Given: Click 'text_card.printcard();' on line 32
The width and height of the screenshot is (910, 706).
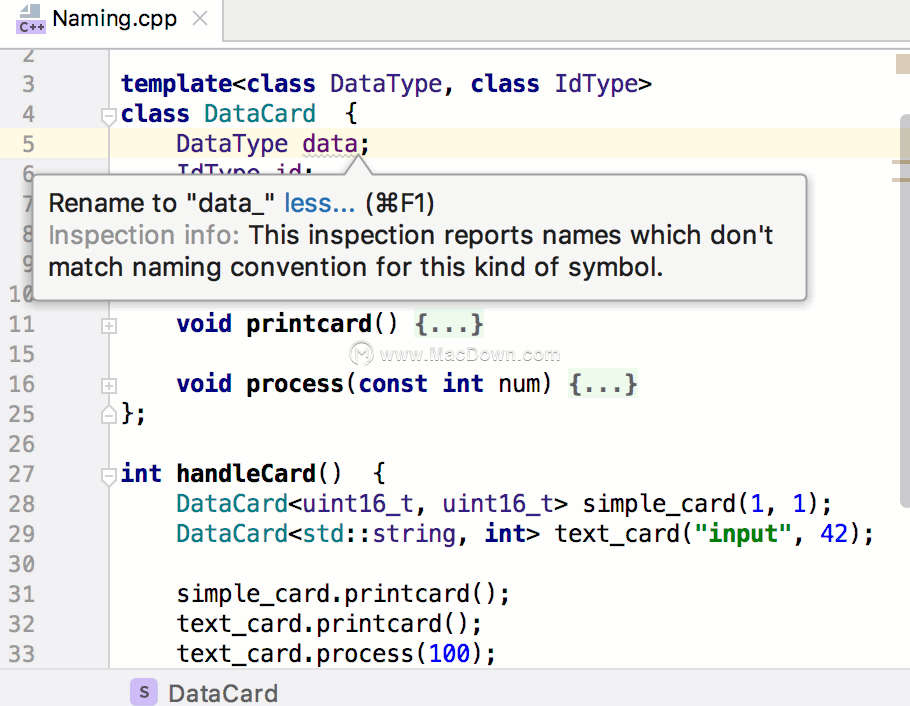Looking at the screenshot, I should click(329, 624).
